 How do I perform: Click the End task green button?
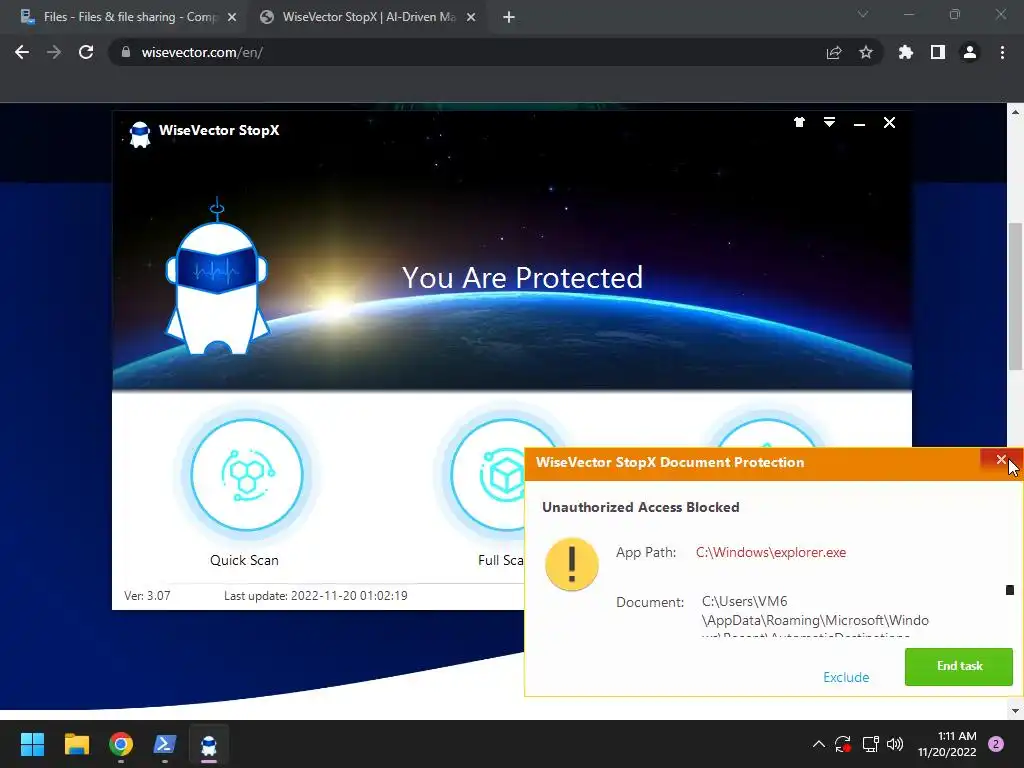coord(959,666)
